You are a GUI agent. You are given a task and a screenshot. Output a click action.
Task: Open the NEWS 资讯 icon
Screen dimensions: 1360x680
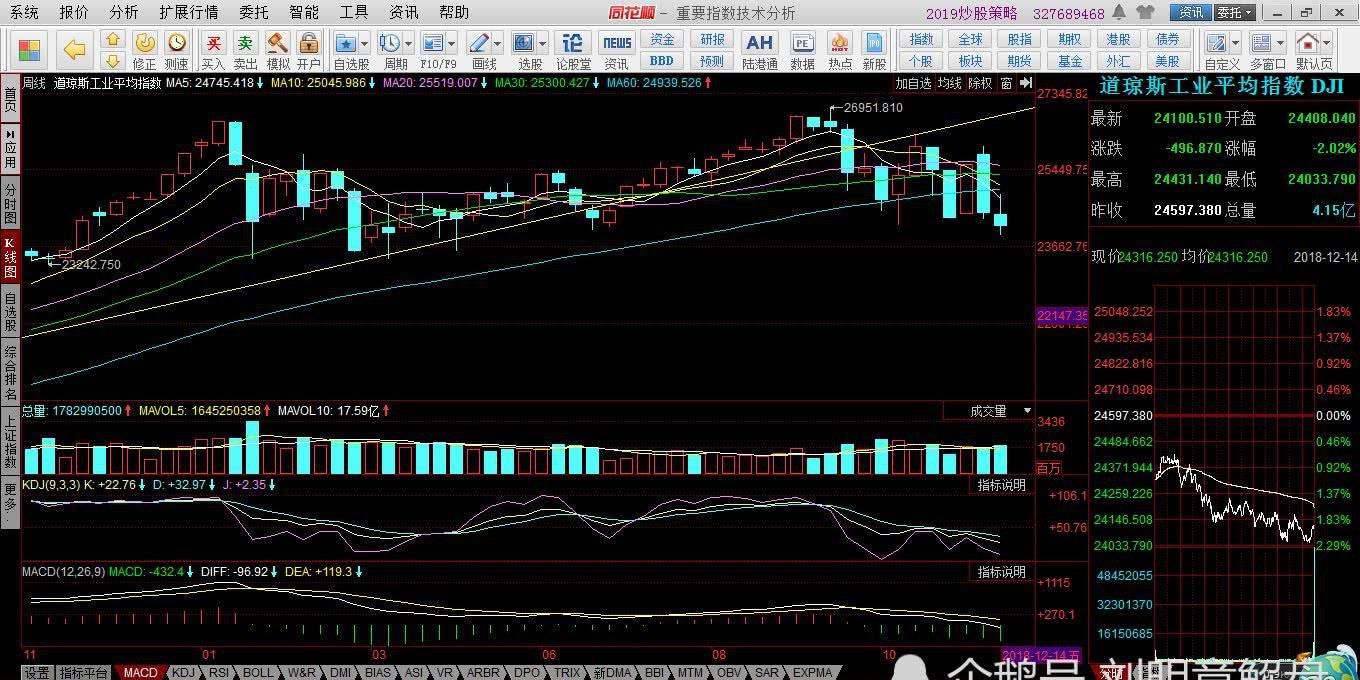click(616, 50)
